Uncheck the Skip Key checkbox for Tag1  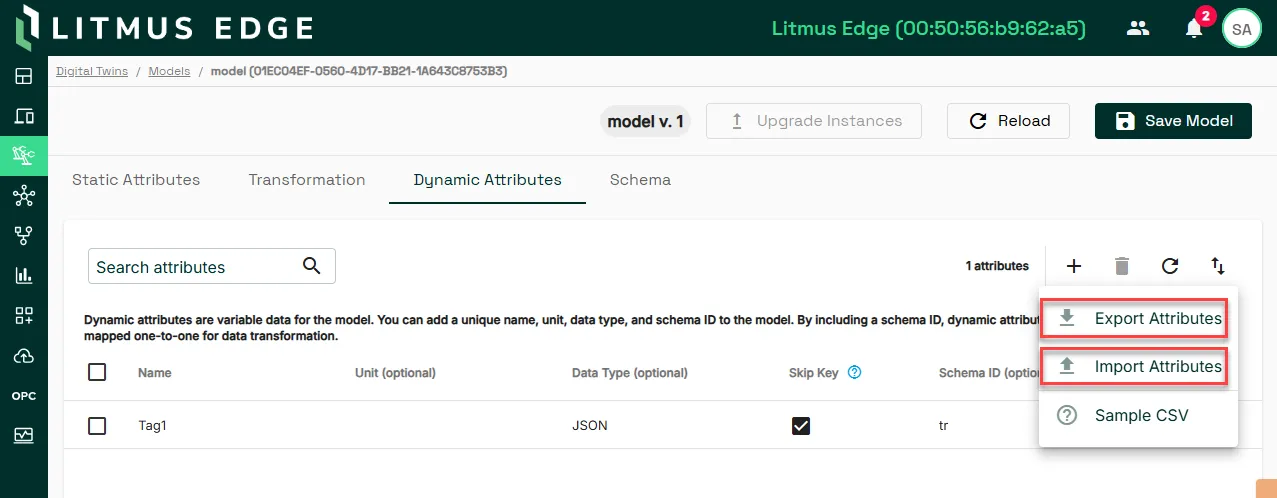coord(800,426)
